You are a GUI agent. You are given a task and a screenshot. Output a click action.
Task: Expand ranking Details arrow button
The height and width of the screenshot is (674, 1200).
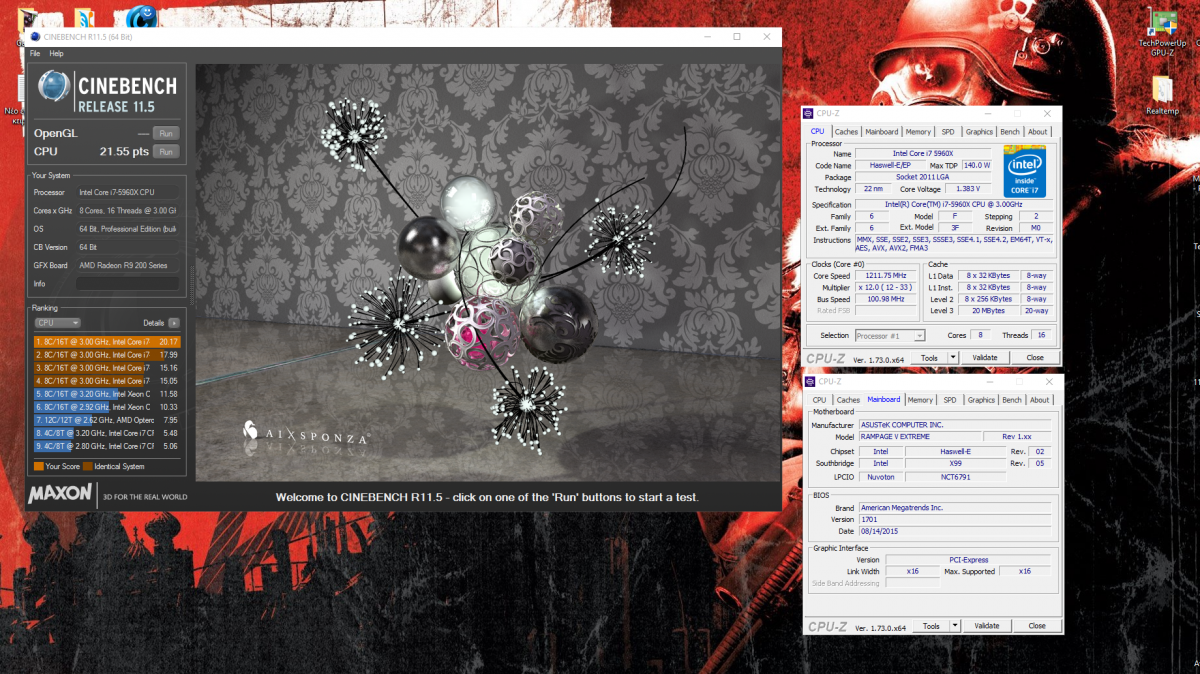[x=174, y=323]
